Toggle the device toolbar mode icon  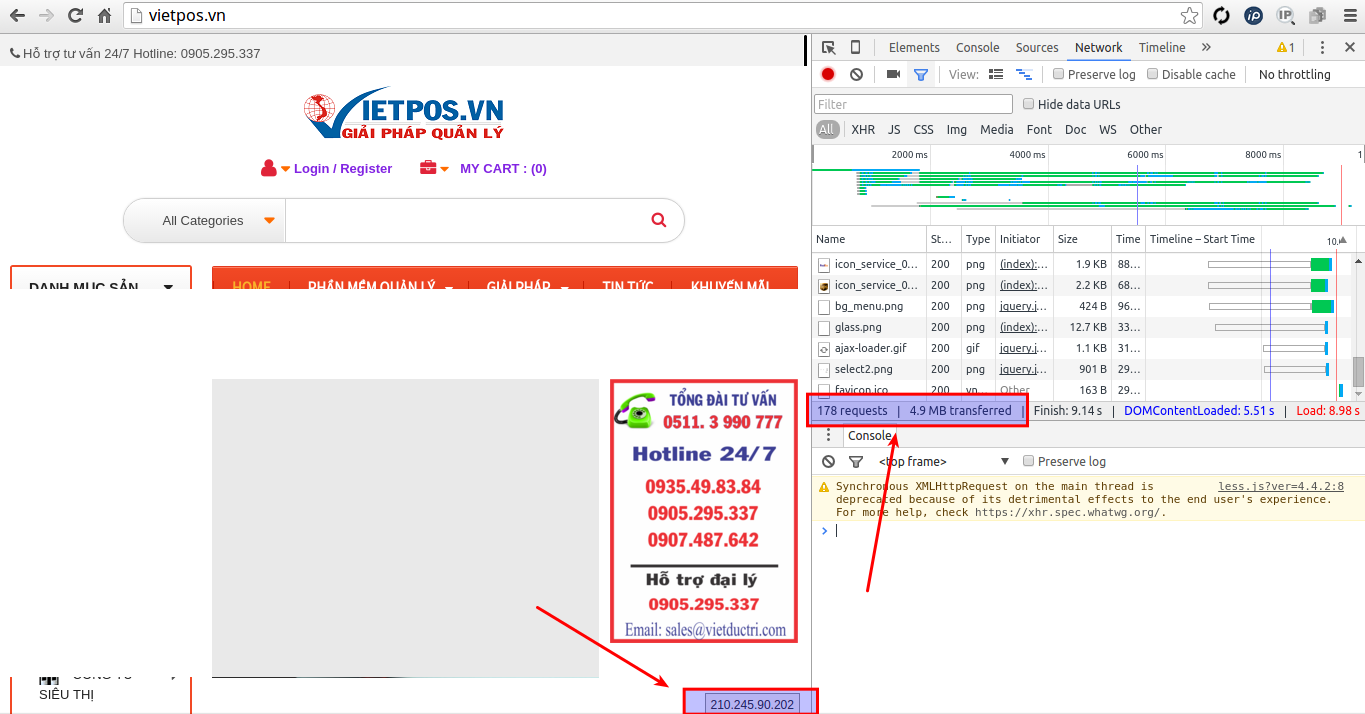click(855, 48)
